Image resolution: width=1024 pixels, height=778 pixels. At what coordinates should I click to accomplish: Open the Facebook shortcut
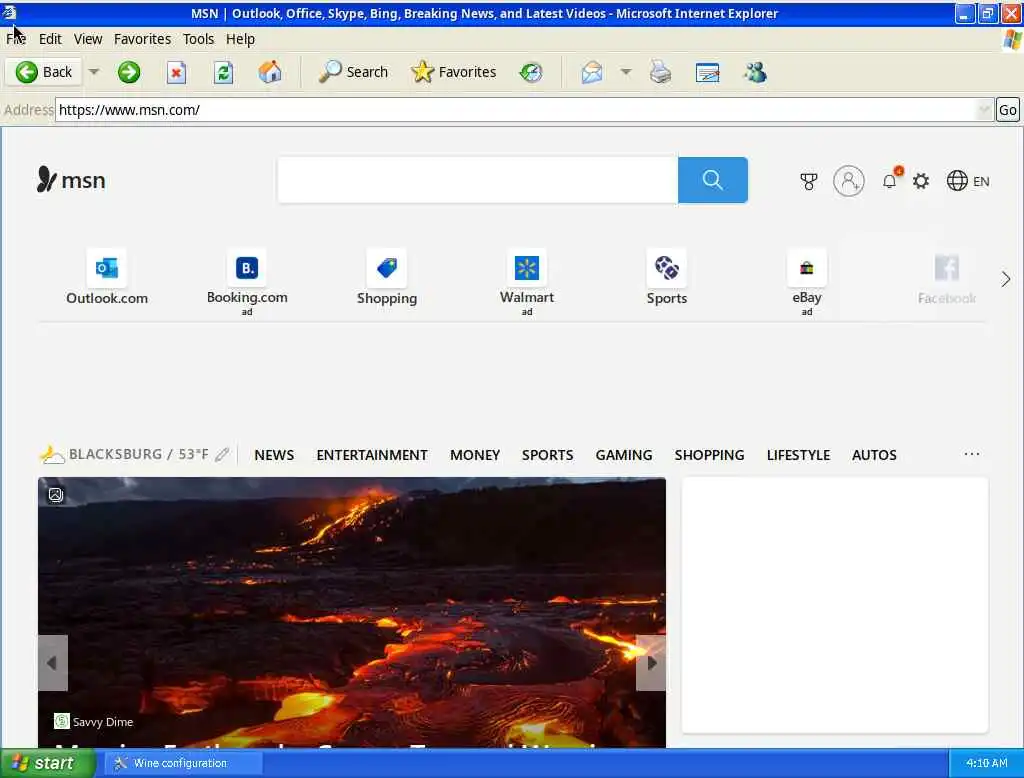click(x=946, y=278)
